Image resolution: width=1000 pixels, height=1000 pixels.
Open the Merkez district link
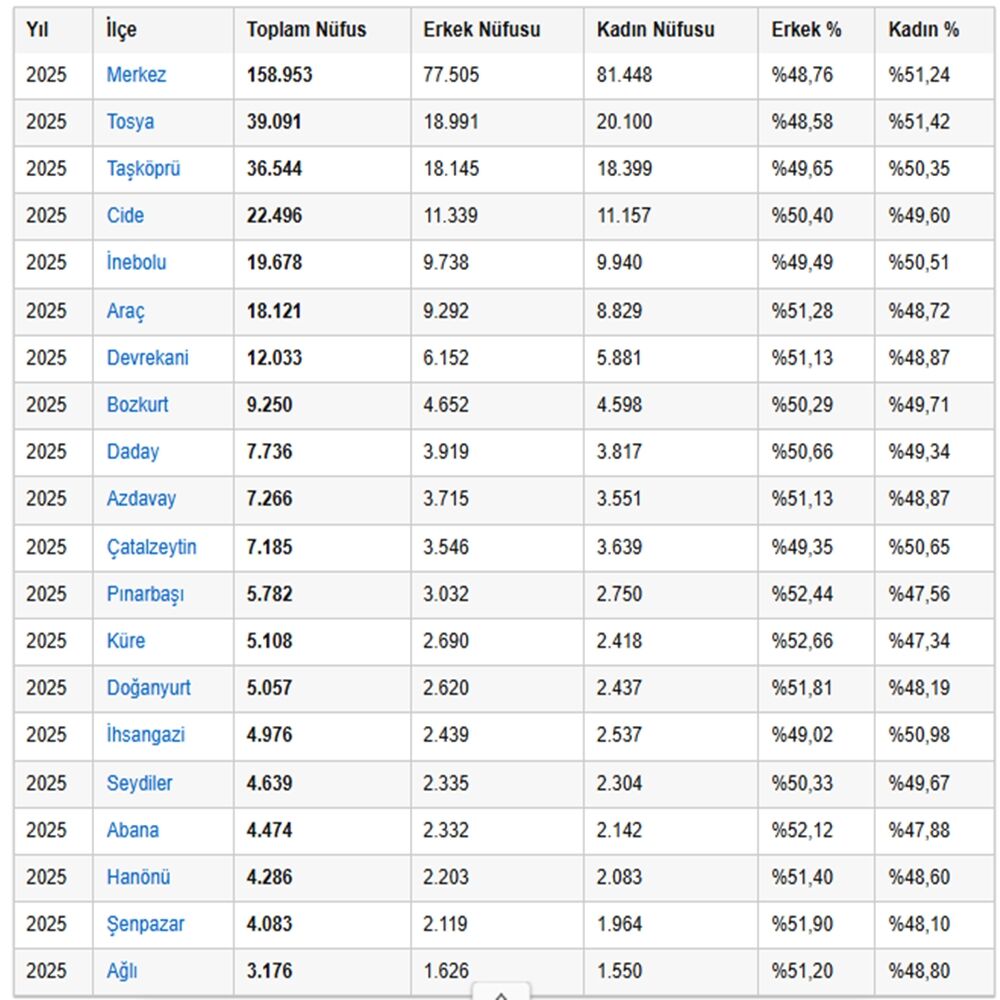(136, 75)
